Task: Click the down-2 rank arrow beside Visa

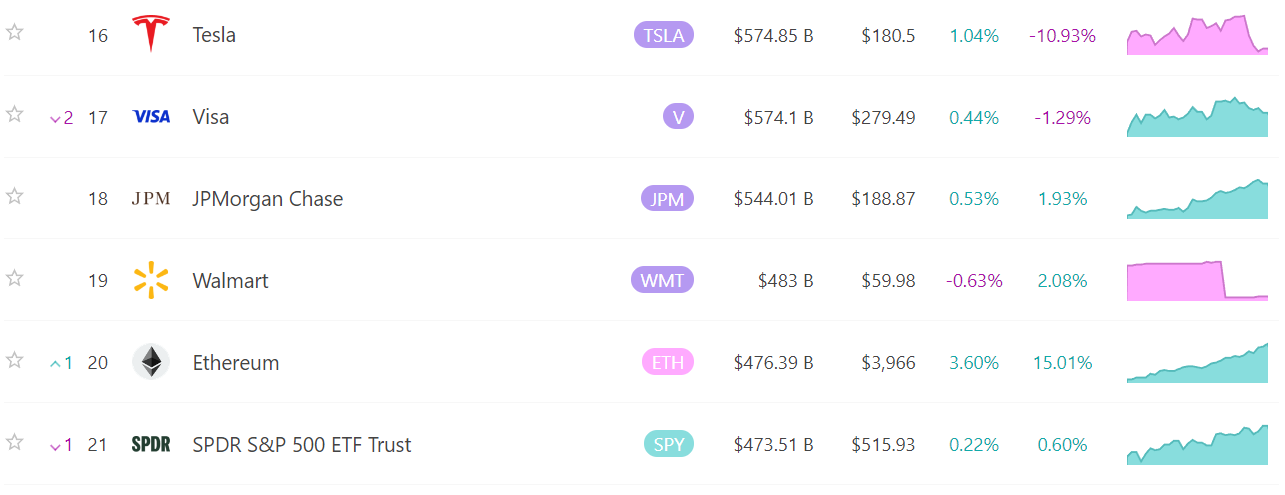Action: click(x=61, y=118)
